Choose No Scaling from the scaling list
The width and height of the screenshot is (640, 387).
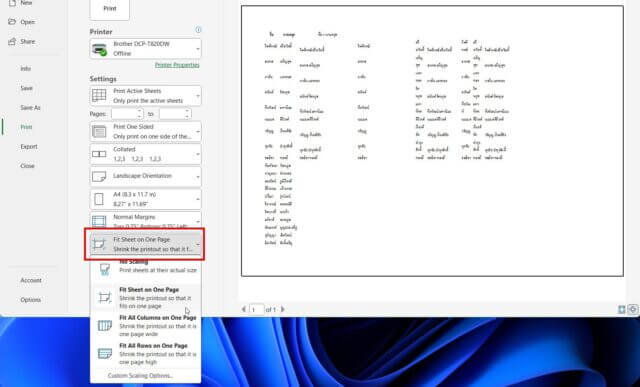coord(146,267)
